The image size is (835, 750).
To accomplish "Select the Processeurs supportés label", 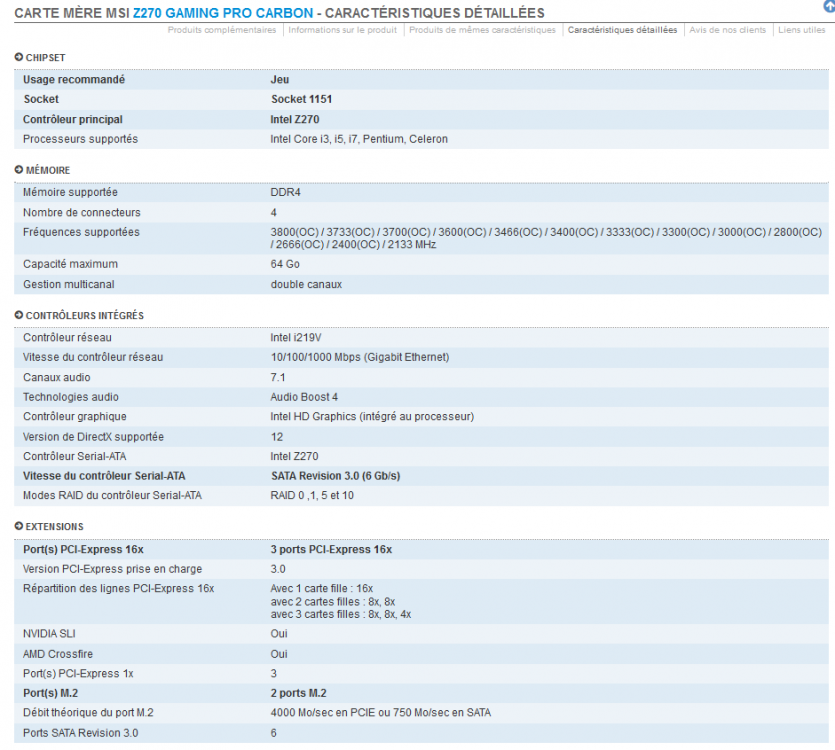I will click(x=80, y=139).
